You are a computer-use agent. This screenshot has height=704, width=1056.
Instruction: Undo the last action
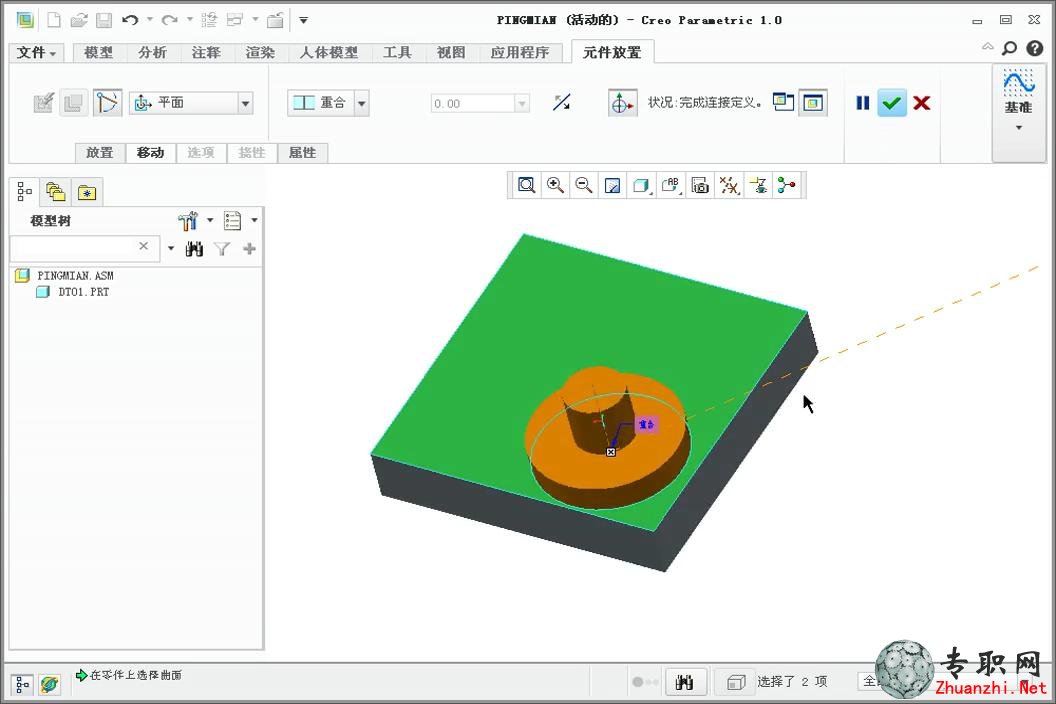[x=130, y=20]
